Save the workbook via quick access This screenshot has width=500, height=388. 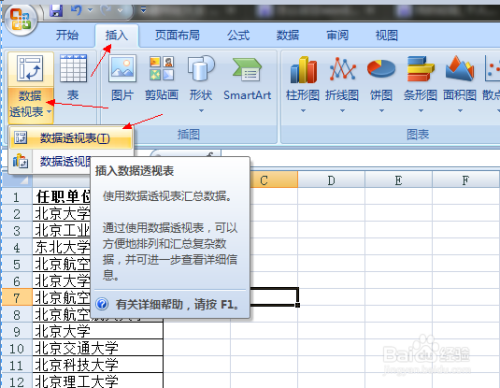point(56,11)
